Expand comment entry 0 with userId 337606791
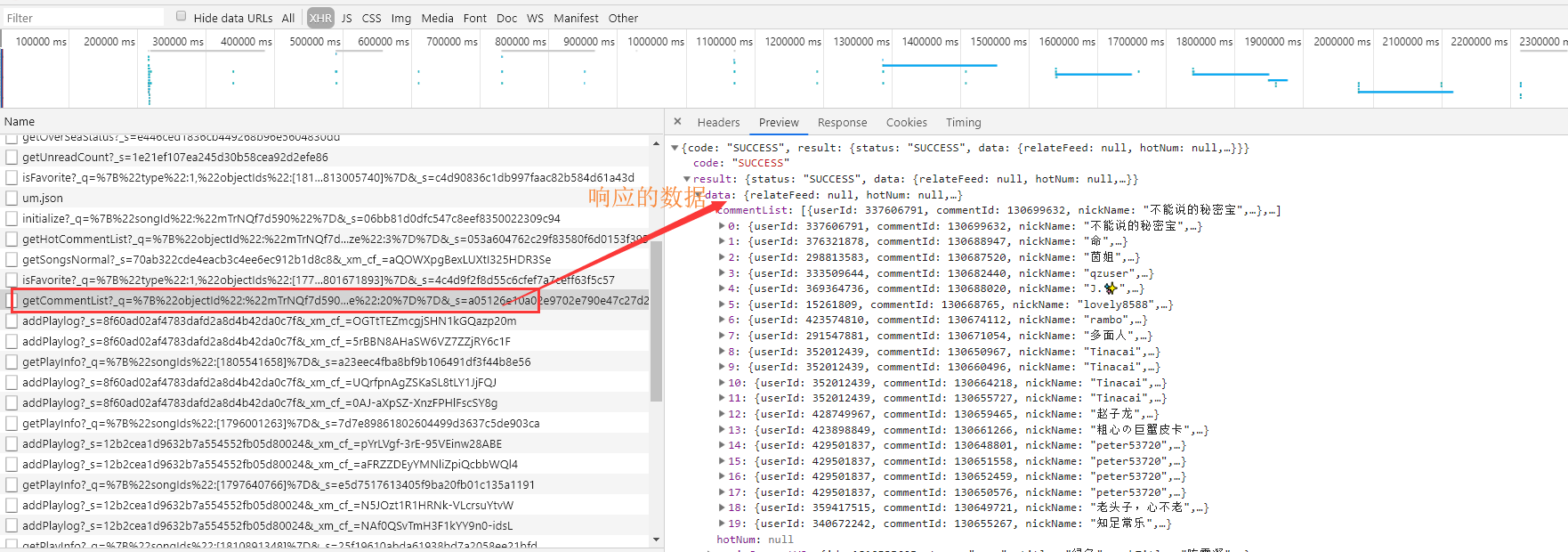Screen dimensions: 1568x552 point(722,226)
